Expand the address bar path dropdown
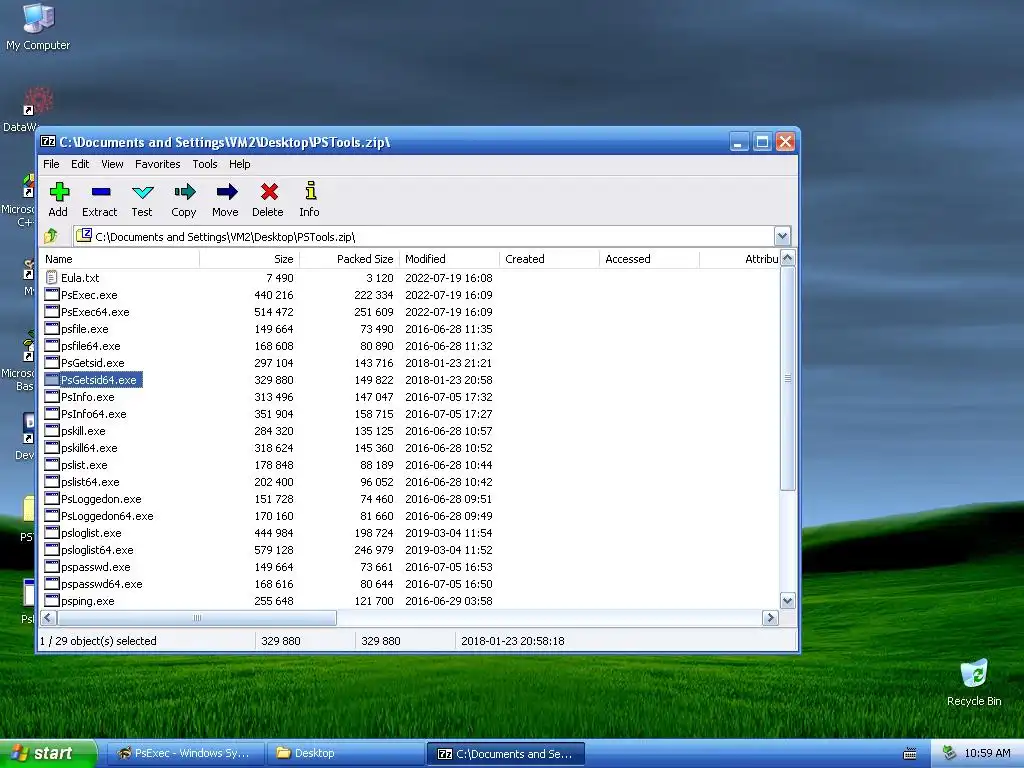Viewport: 1024px width, 768px height. (x=782, y=236)
